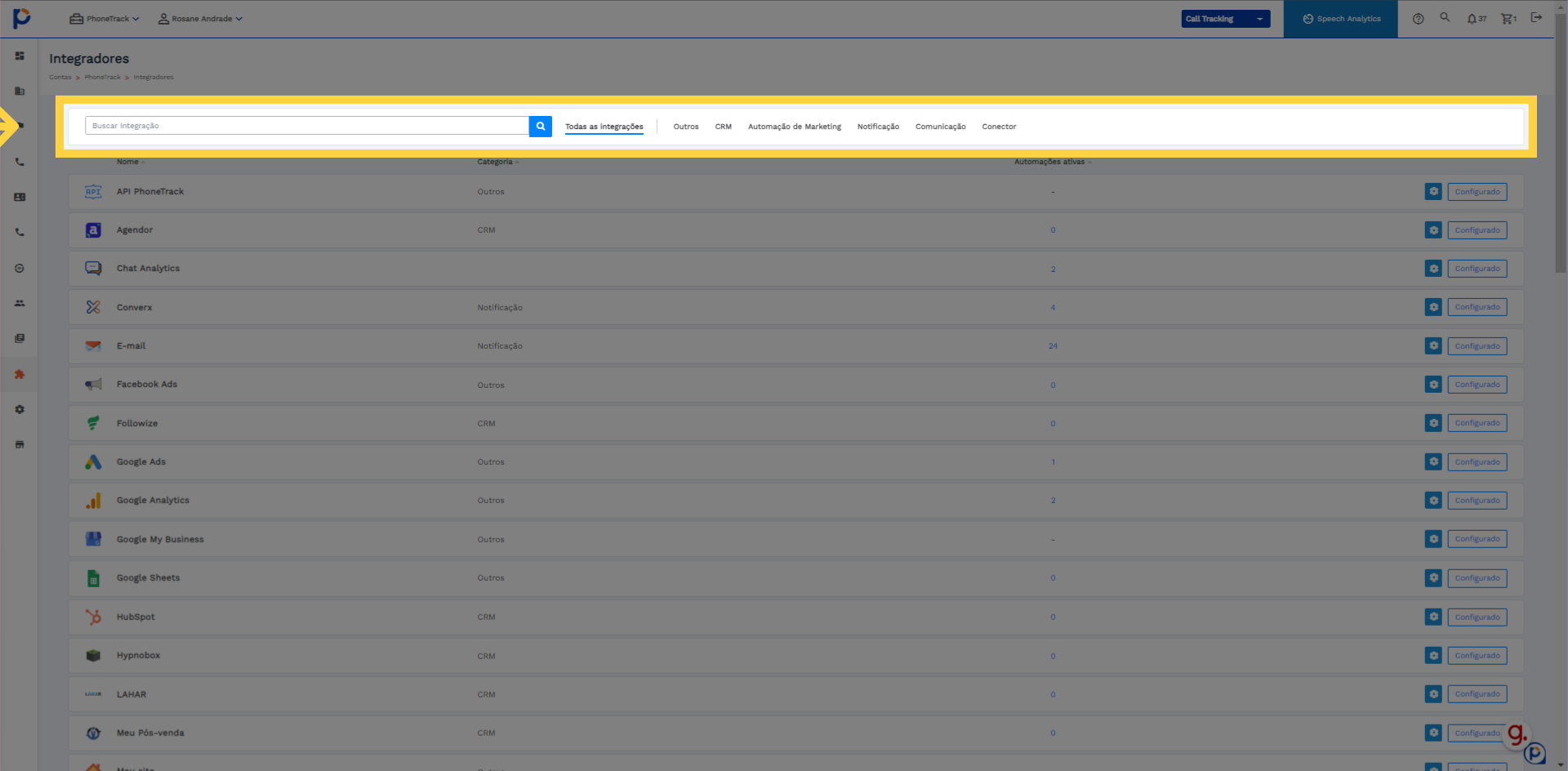1568x771 pixels.
Task: Click Configurado button for API PhoneTrack
Action: pos(1477,192)
